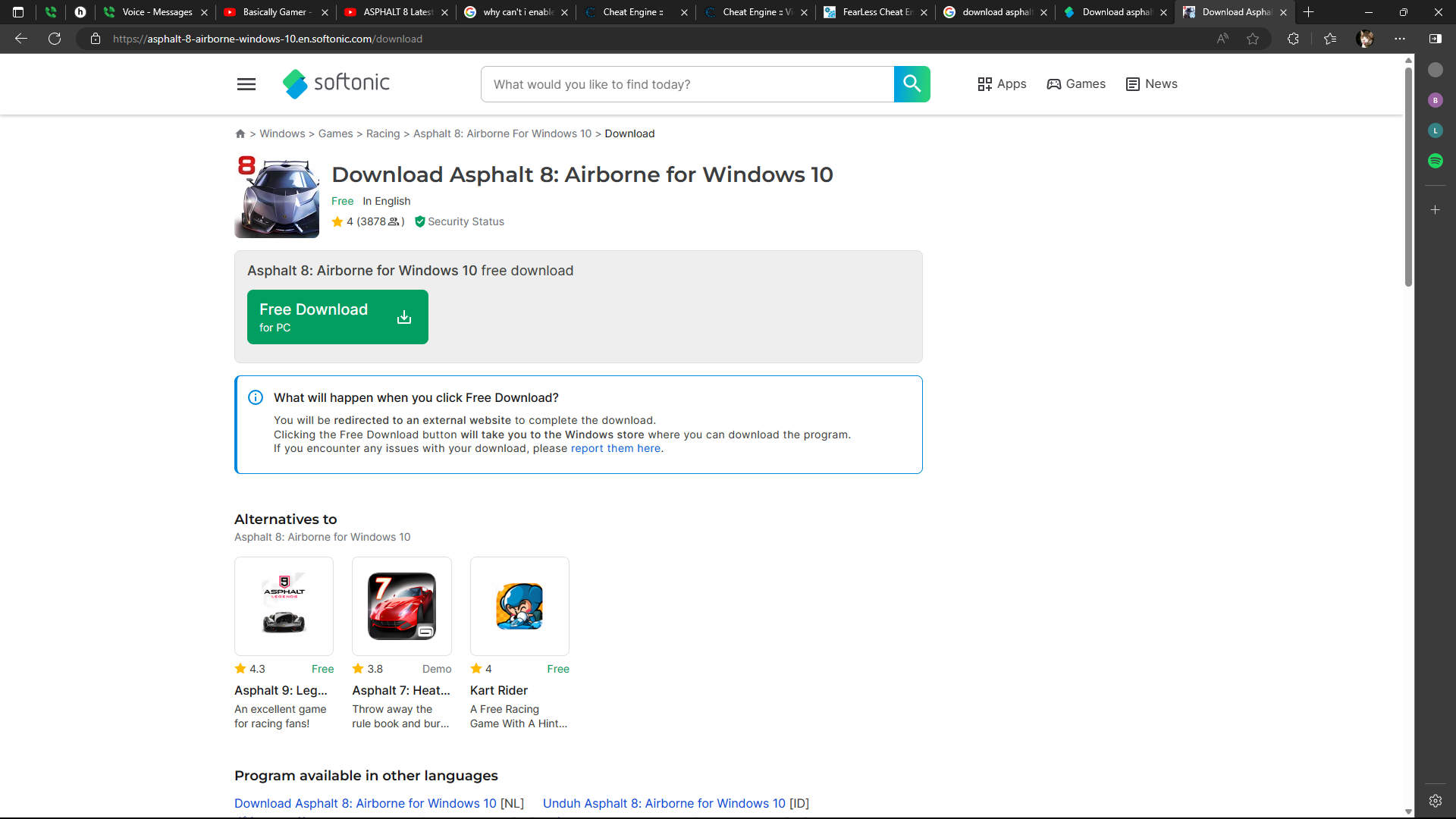Open the Extensions panel

pyautogui.click(x=1293, y=39)
